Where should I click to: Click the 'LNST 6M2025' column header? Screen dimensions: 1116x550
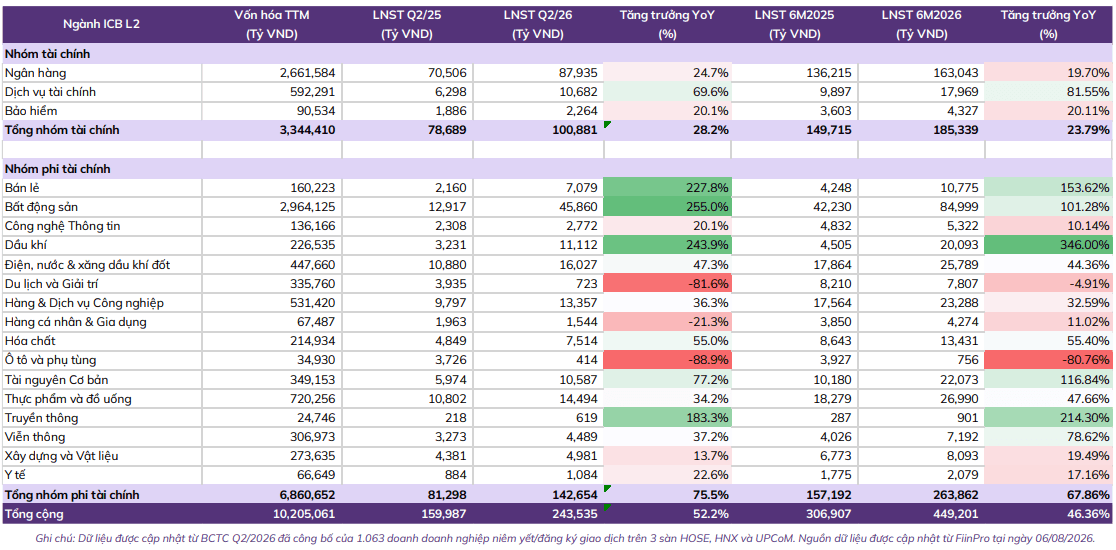pyautogui.click(x=794, y=23)
